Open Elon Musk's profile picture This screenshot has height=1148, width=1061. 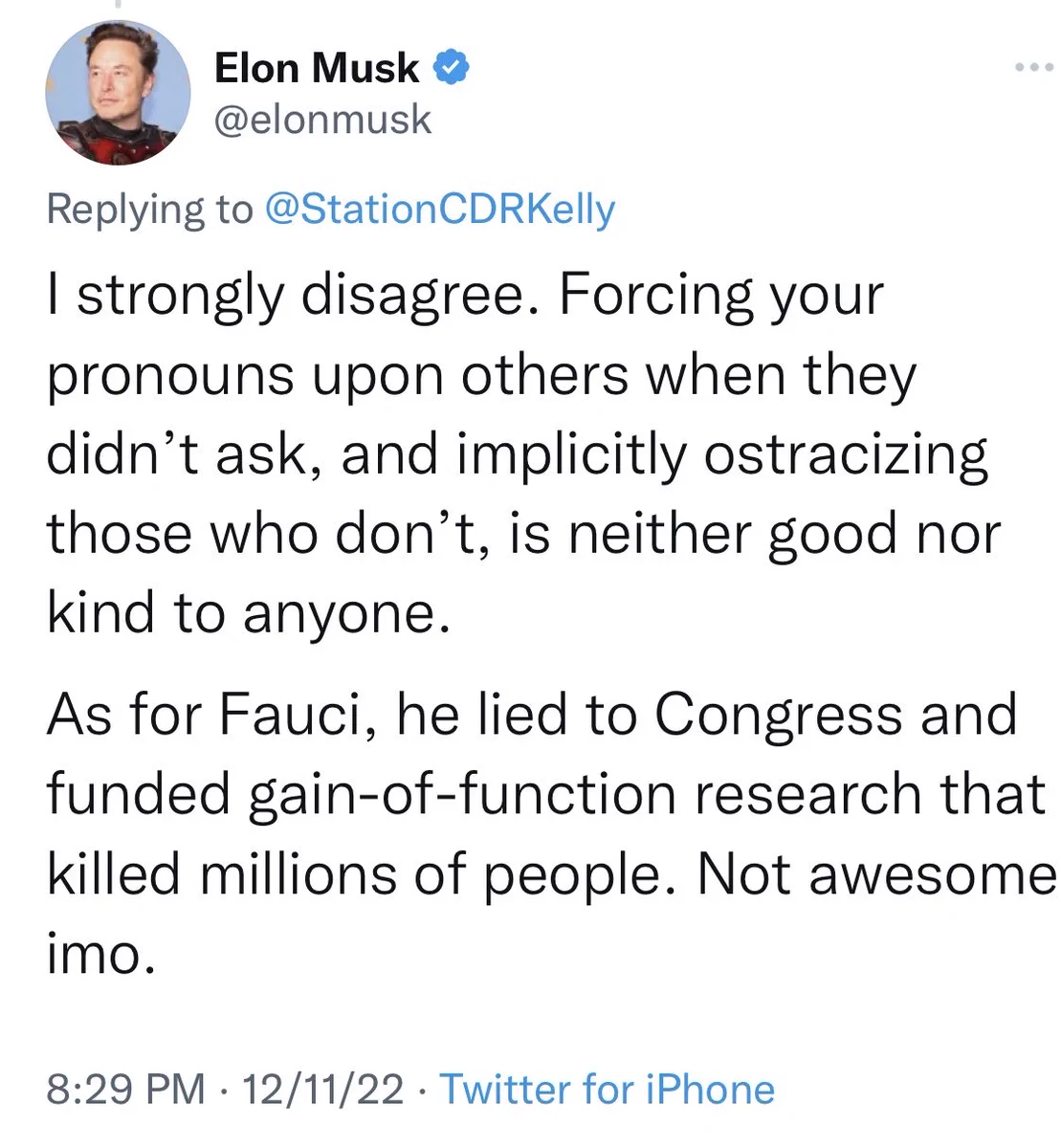(118, 92)
